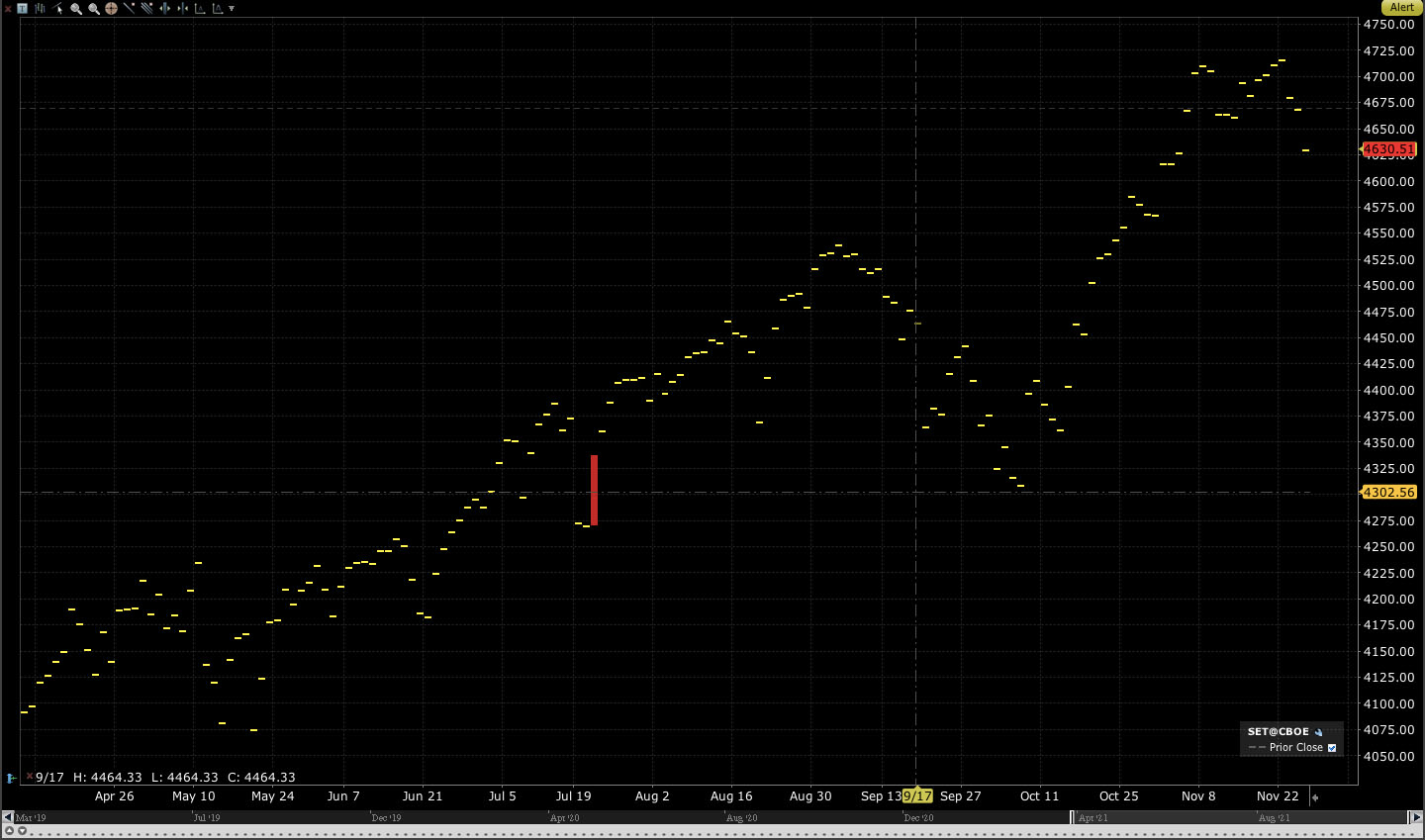The height and width of the screenshot is (840, 1425).
Task: Click the second magnifier zoom icon
Action: click(94, 8)
